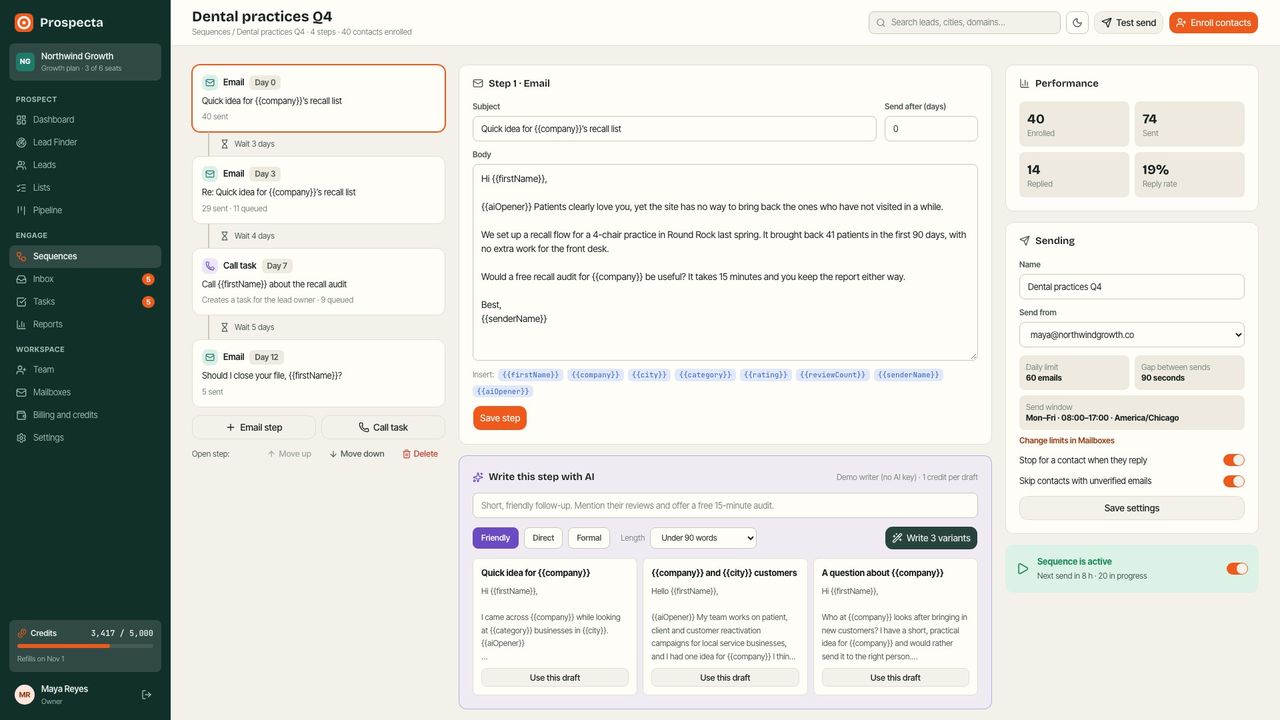
Task: Open the 'Send from' mailbox dropdown
Action: coord(1132,335)
